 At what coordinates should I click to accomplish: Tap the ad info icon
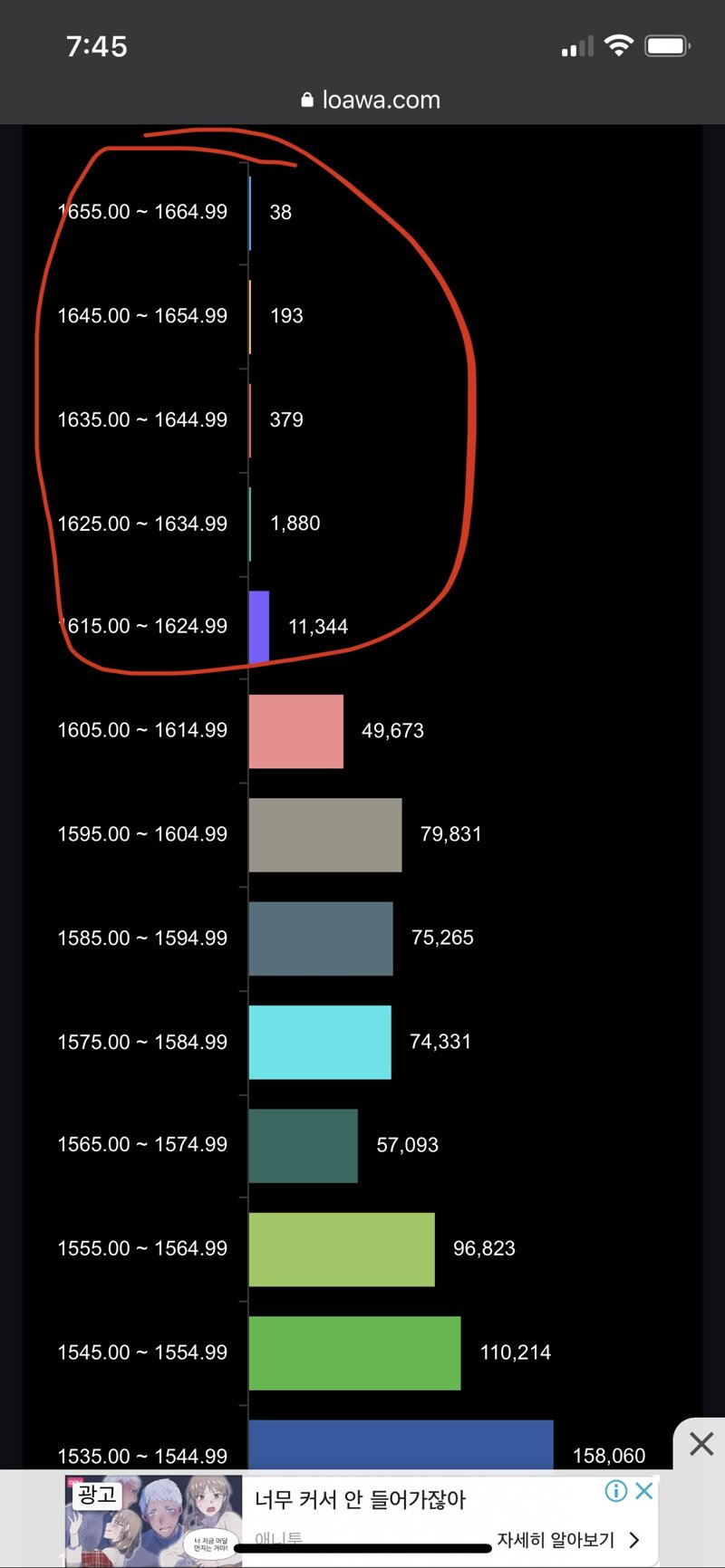coord(615,1490)
